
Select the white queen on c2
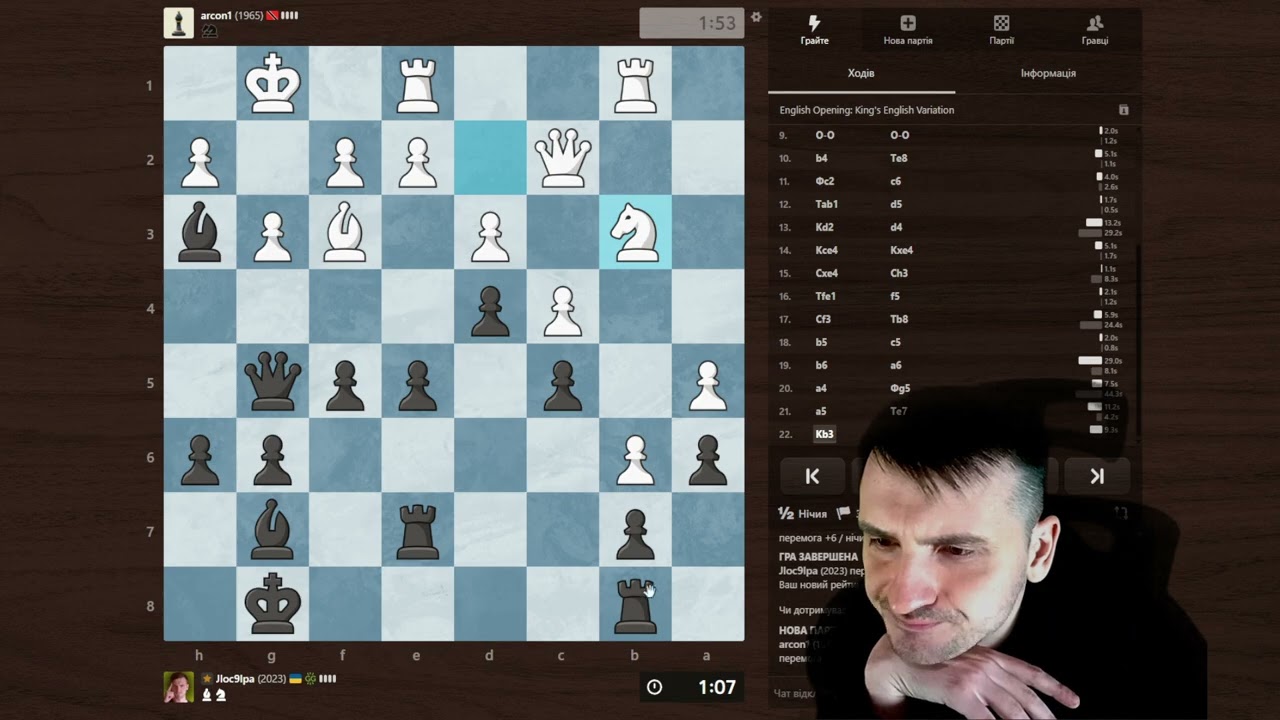[563, 158]
